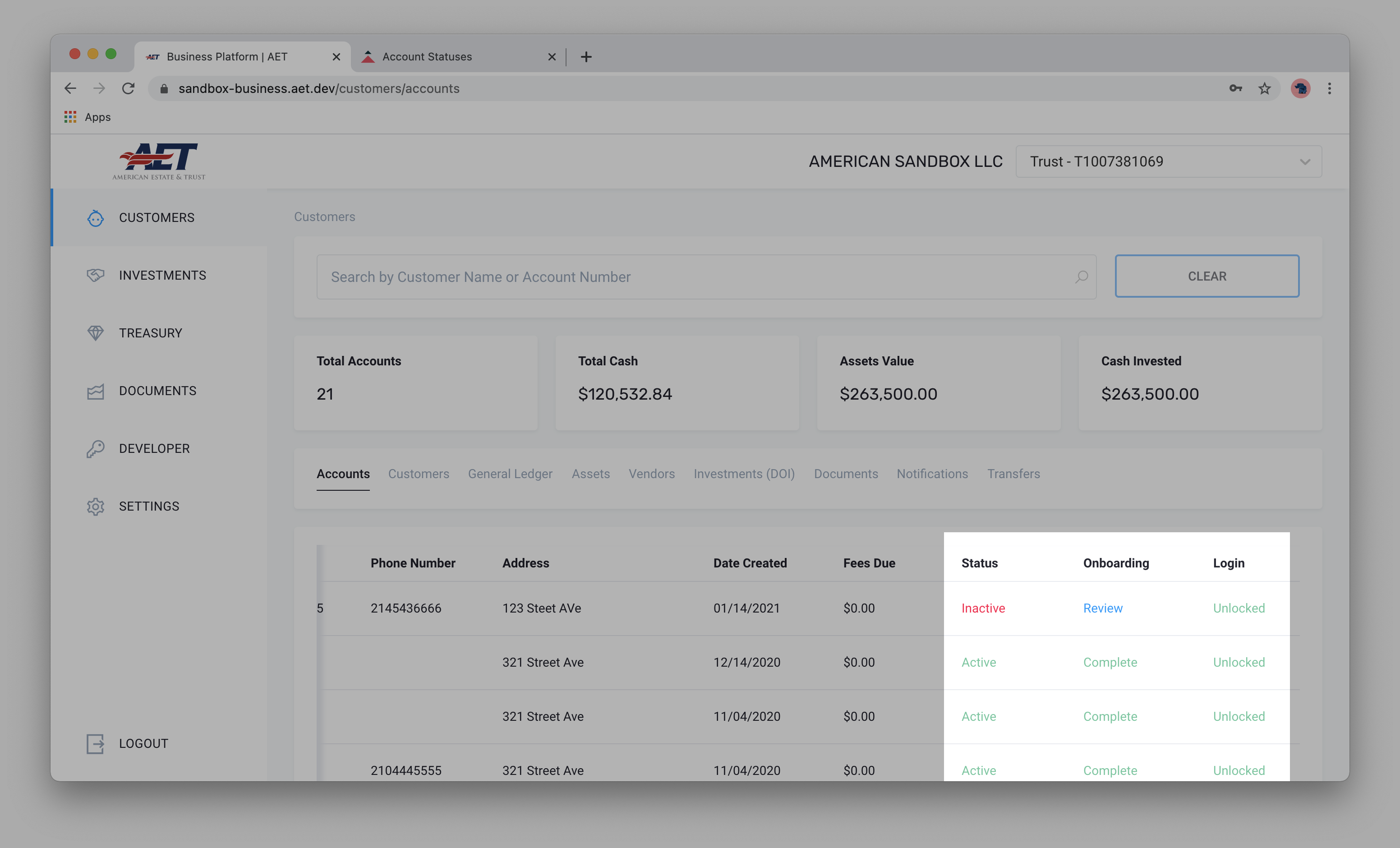Click the Customers sidebar icon
Viewport: 1400px width, 848px height.
(x=96, y=218)
